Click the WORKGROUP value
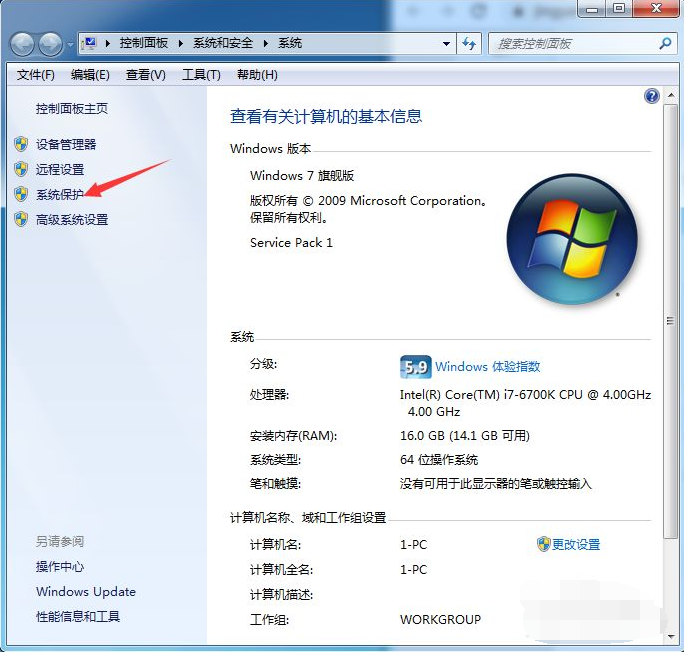This screenshot has height=652, width=684. (441, 619)
